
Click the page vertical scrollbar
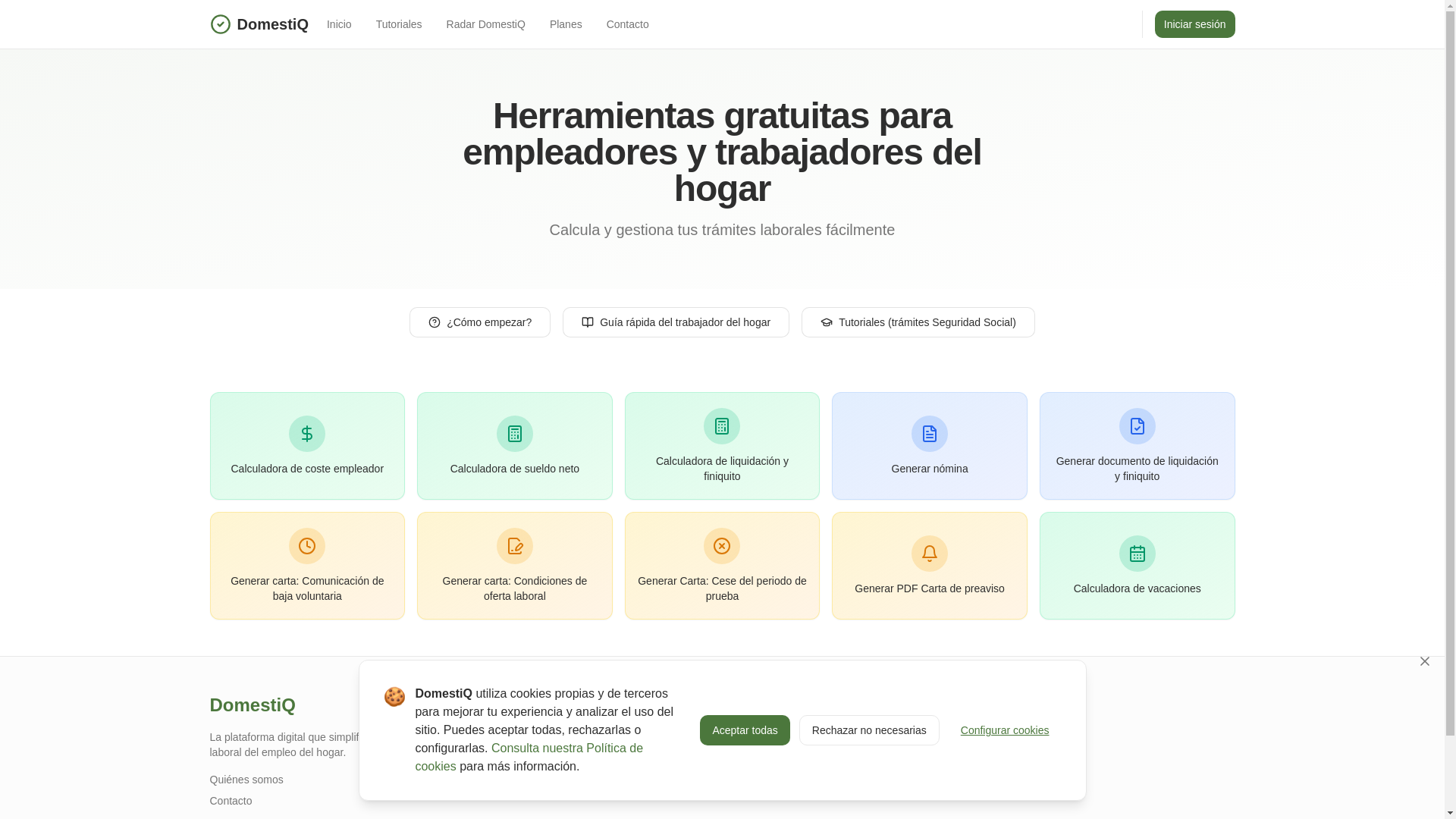tap(1450, 372)
